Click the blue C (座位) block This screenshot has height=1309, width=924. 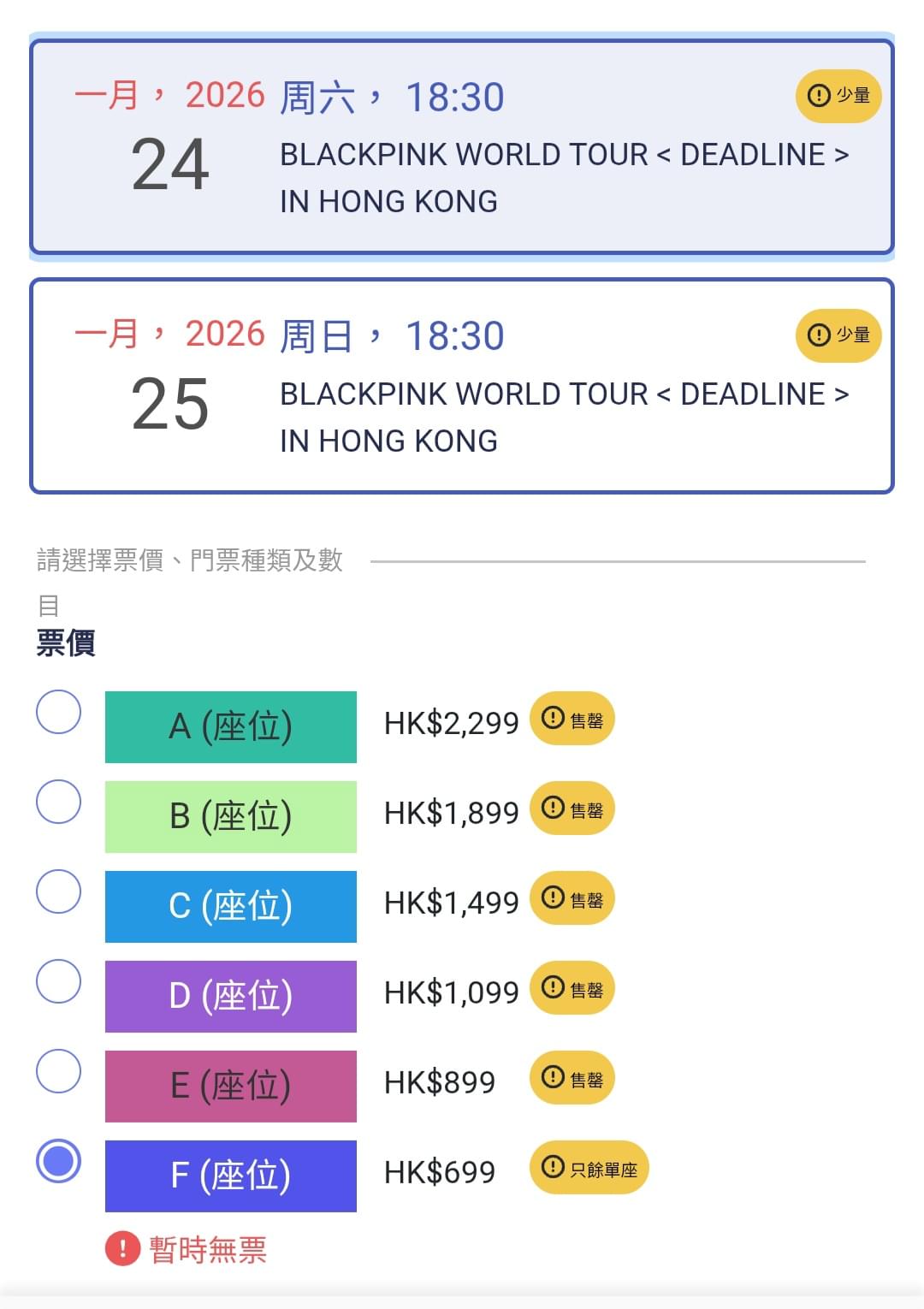coord(231,907)
